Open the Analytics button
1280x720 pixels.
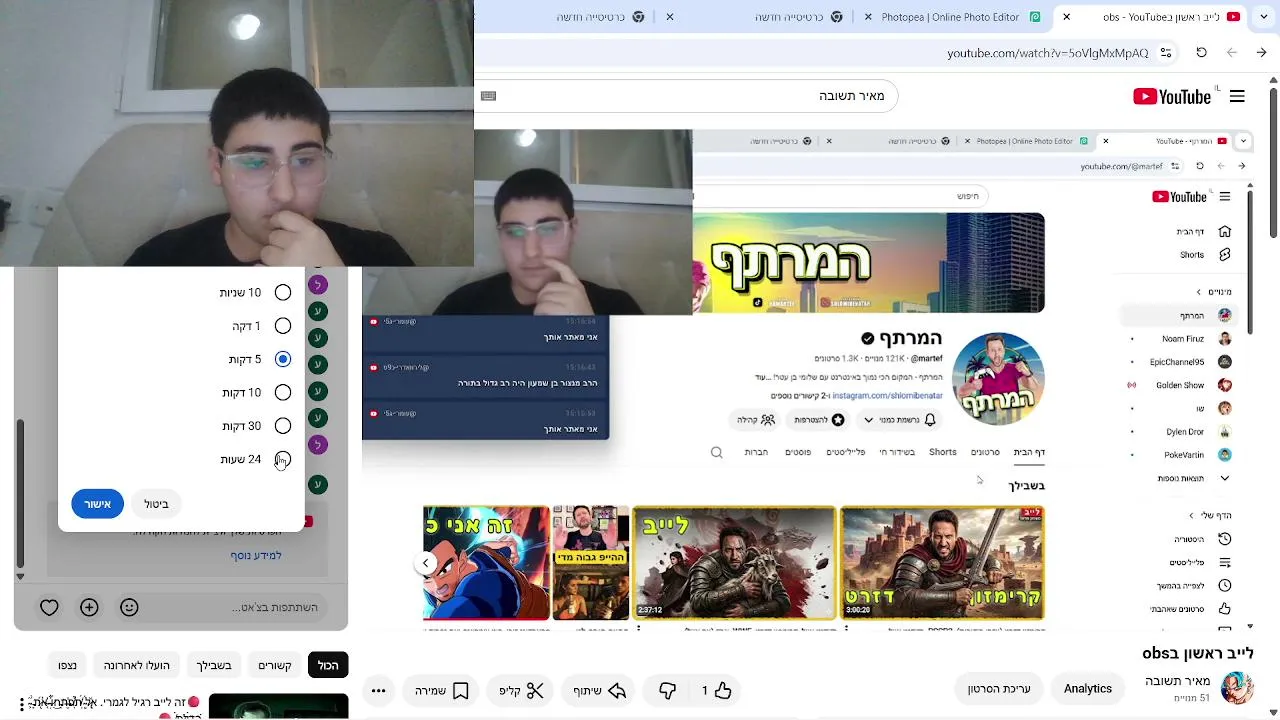tap(1087, 688)
